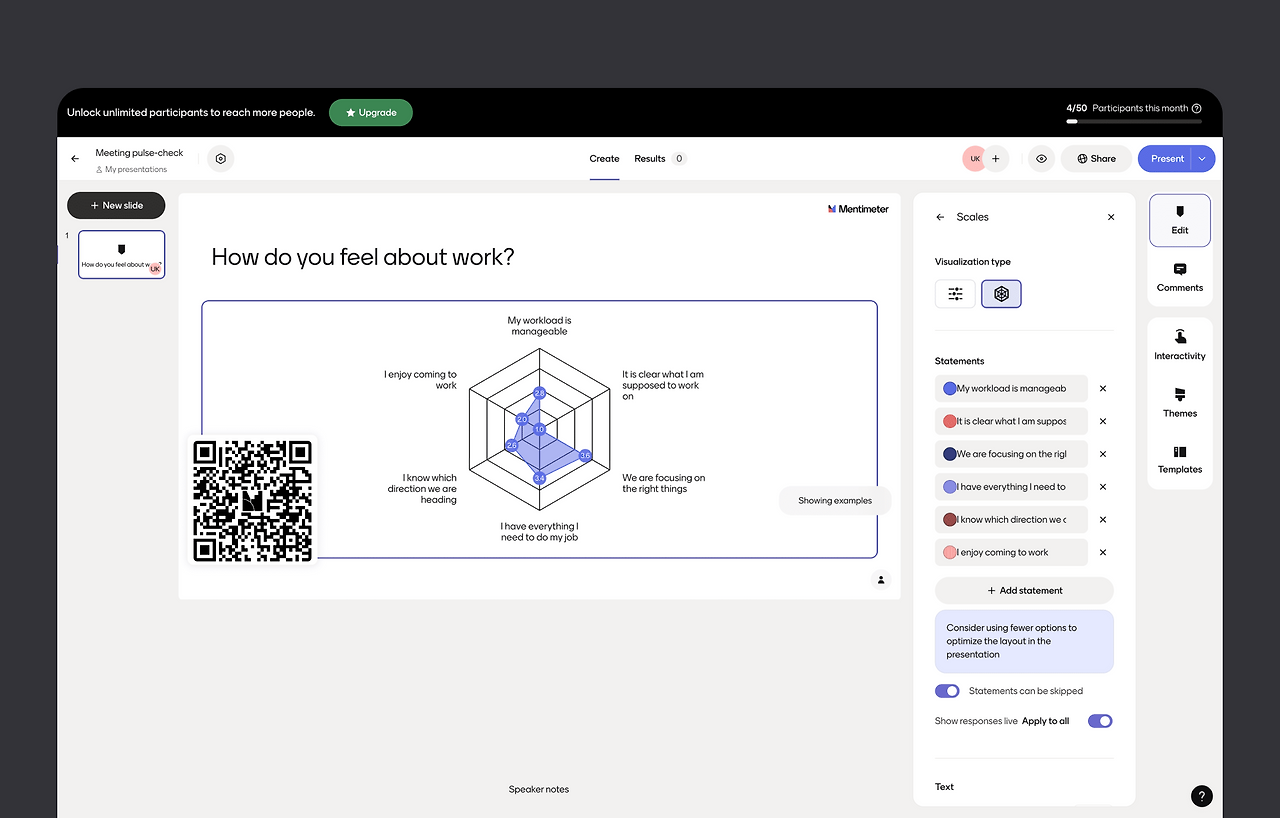Edit the 'I enjoy coming to work' statement field
The width and height of the screenshot is (1280, 818).
point(1011,552)
